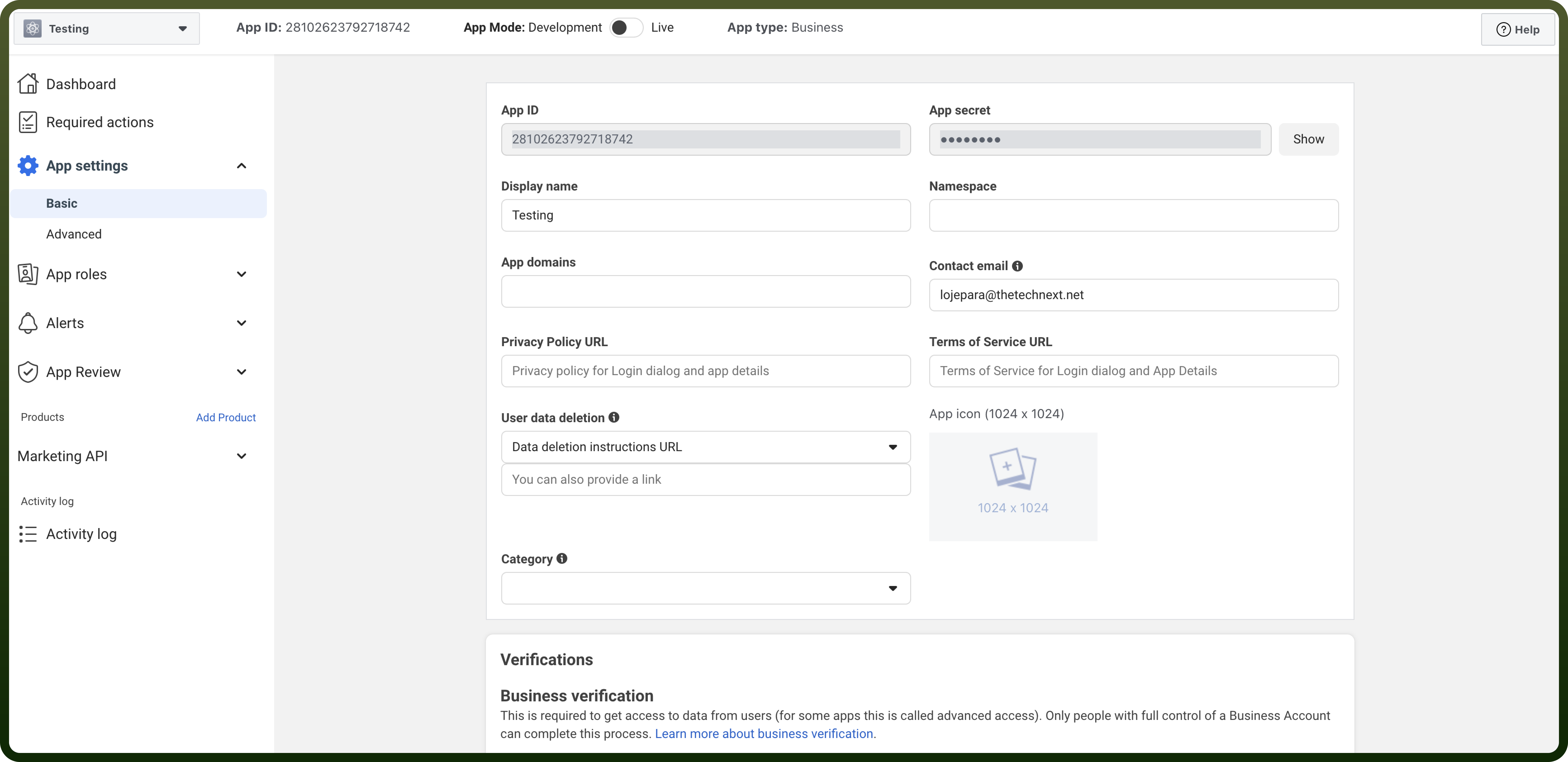Click the App secret field
This screenshot has height=762, width=1568.
[x=1100, y=139]
